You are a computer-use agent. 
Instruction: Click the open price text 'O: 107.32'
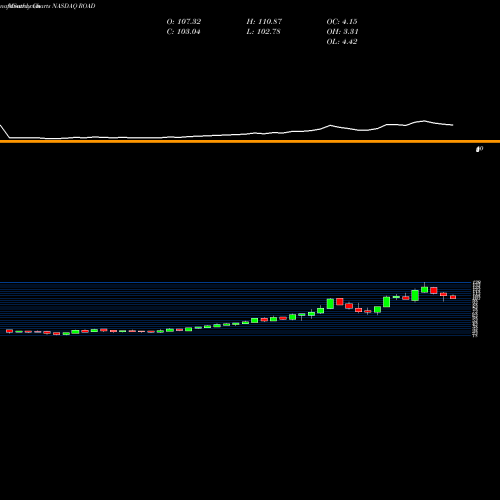(x=184, y=22)
